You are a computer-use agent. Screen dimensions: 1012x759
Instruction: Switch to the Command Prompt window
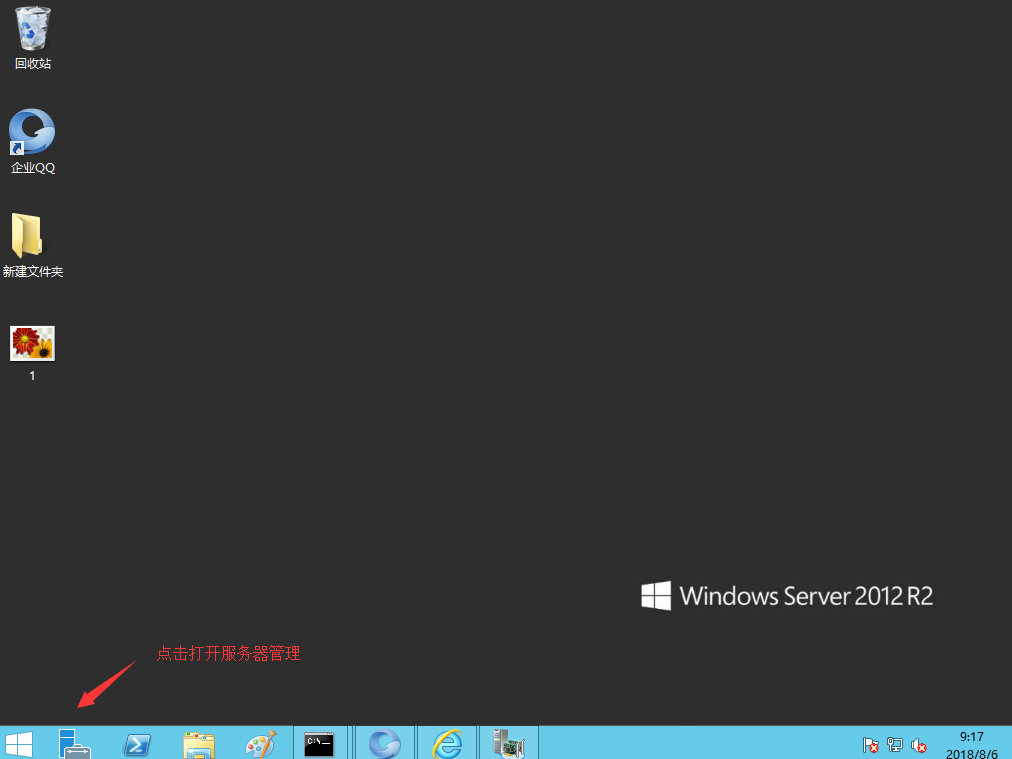pyautogui.click(x=319, y=743)
